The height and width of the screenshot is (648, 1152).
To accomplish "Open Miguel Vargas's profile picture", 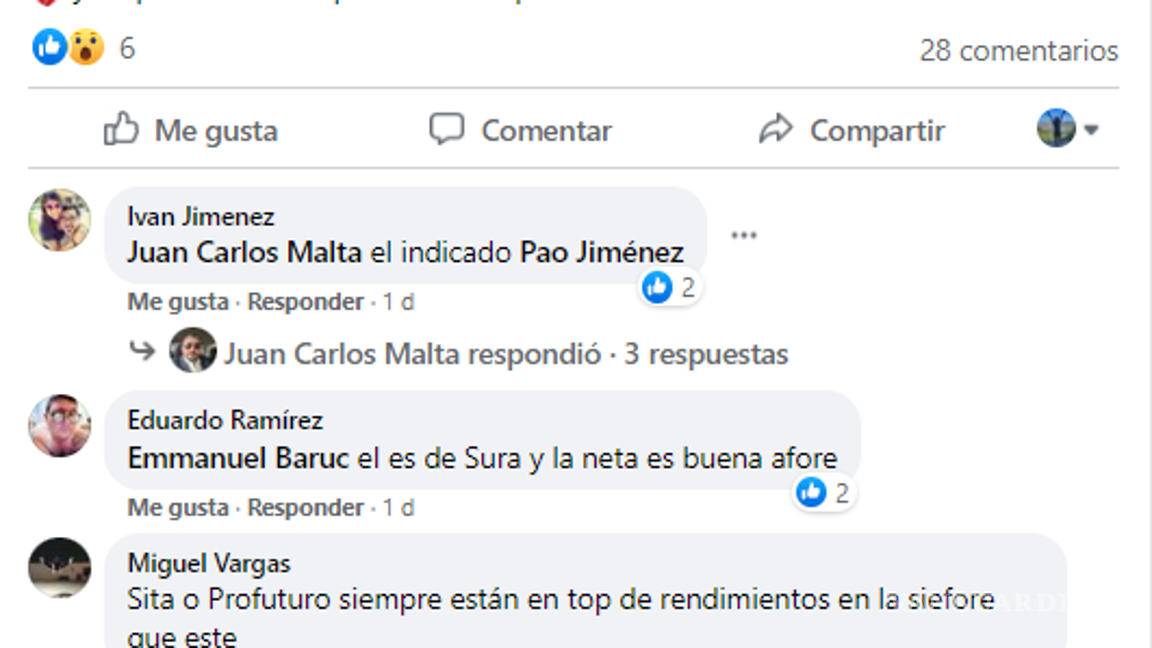I will pos(58,568).
